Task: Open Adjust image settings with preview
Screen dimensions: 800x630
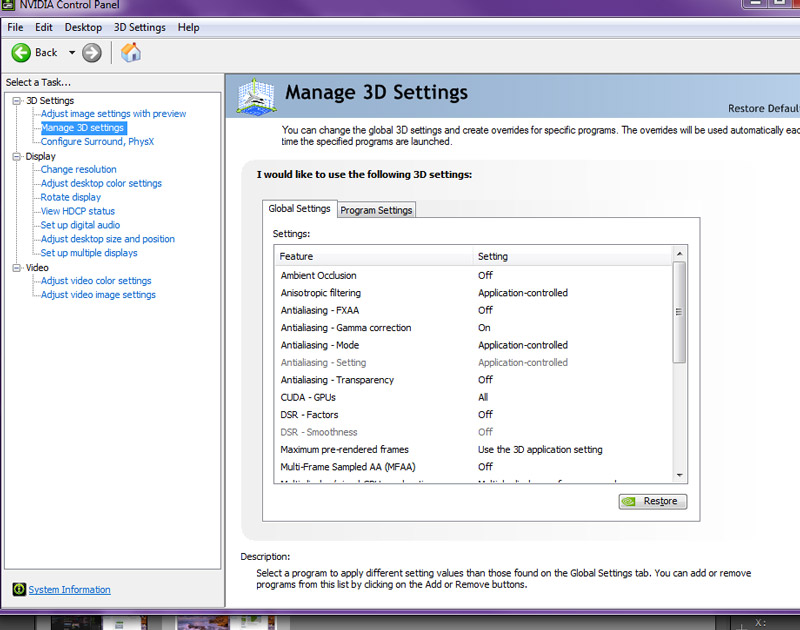Action: click(x=113, y=114)
